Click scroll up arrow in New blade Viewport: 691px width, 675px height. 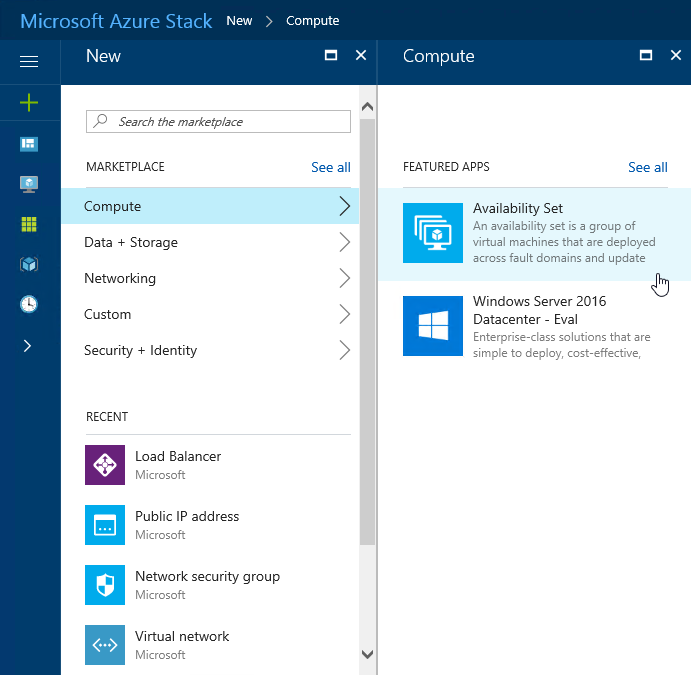(367, 107)
